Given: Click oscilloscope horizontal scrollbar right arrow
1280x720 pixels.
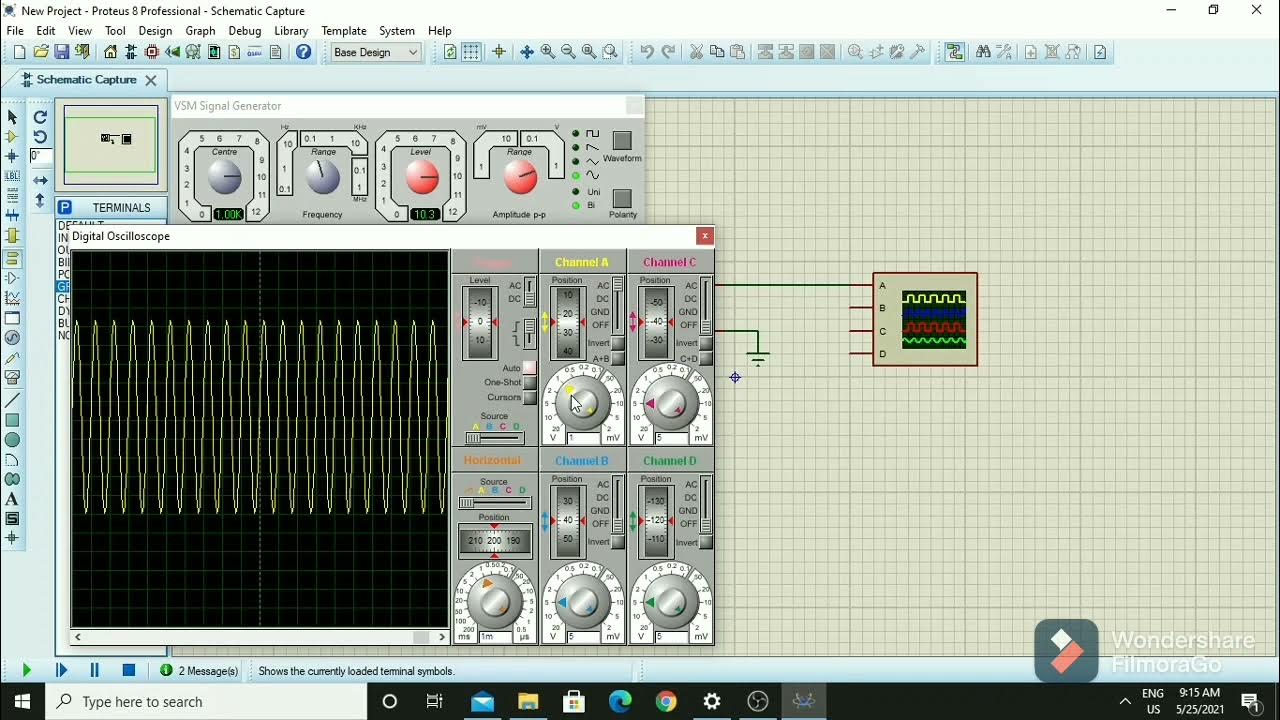Looking at the screenshot, I should point(442,637).
